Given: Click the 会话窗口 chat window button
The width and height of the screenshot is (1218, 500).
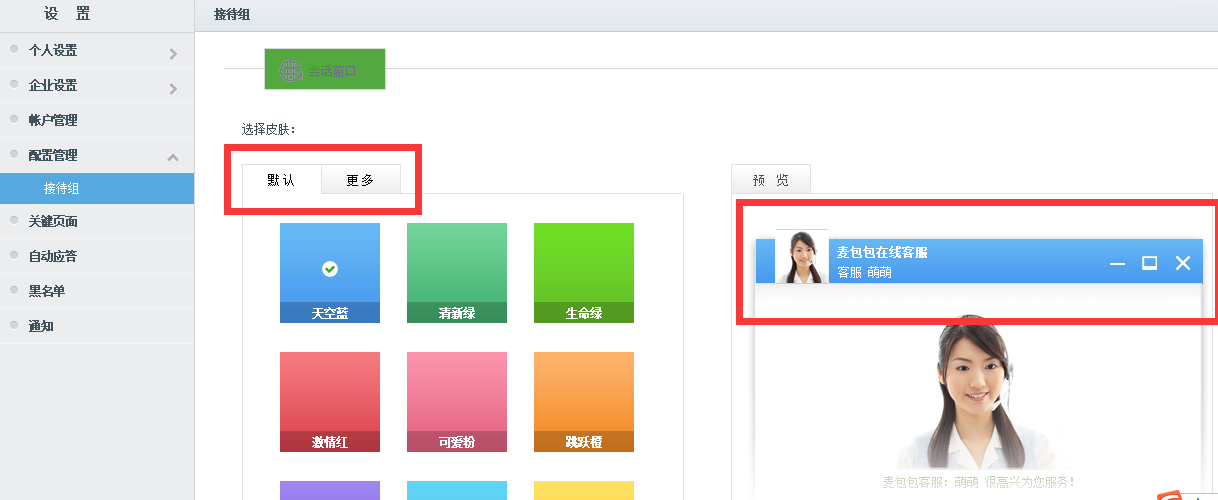Looking at the screenshot, I should [324, 69].
